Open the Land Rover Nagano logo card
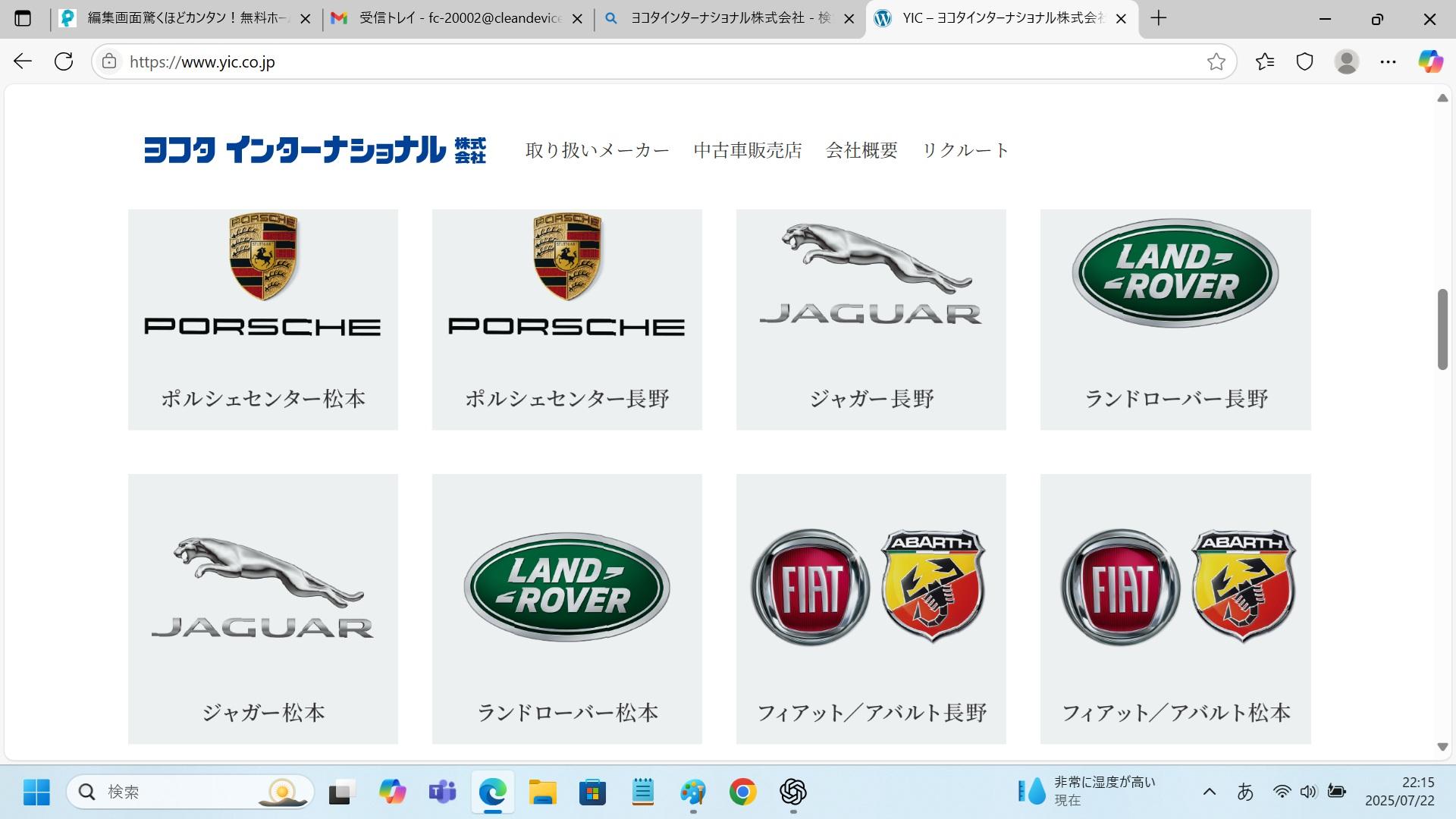The height and width of the screenshot is (819, 1456). pyautogui.click(x=1175, y=319)
